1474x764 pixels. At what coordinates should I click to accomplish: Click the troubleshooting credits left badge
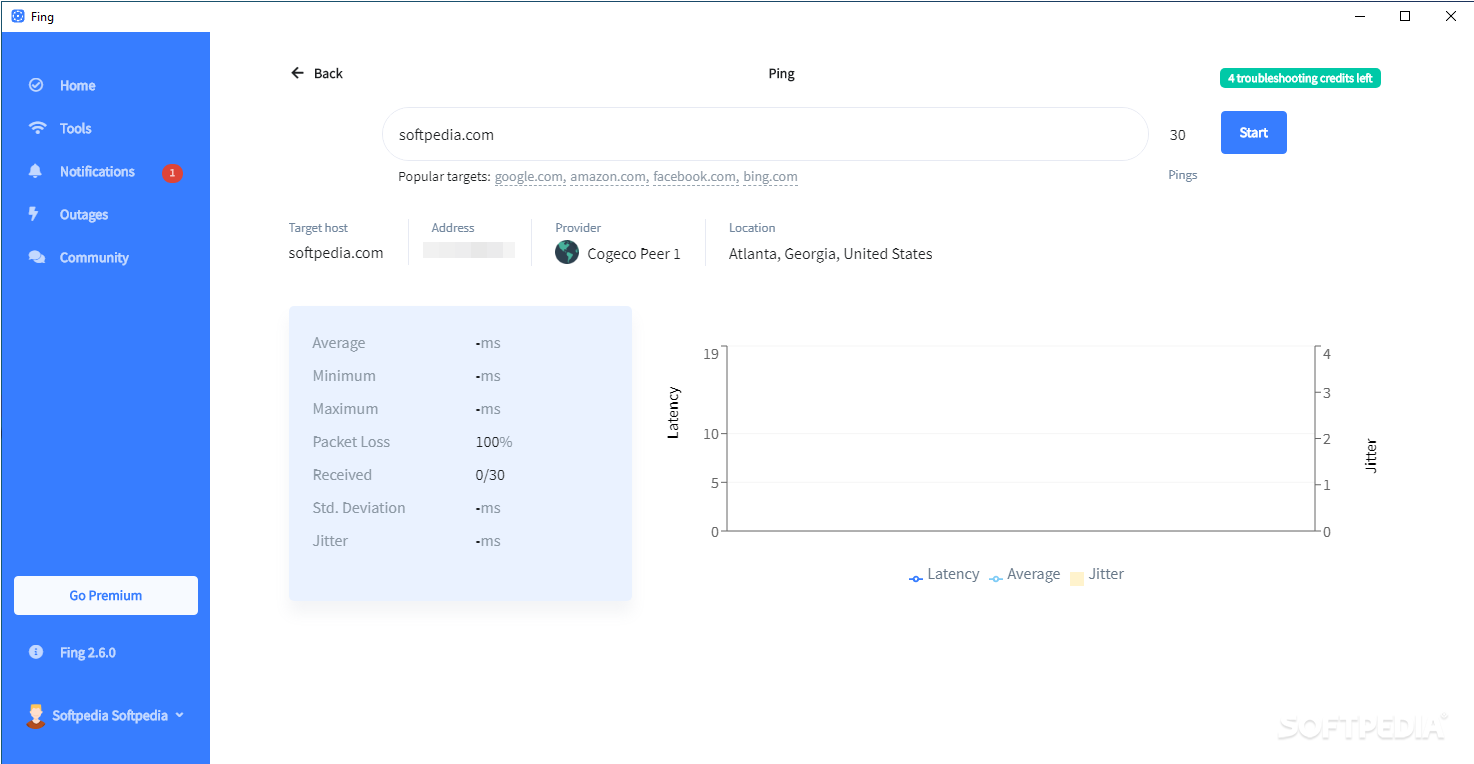(1300, 78)
